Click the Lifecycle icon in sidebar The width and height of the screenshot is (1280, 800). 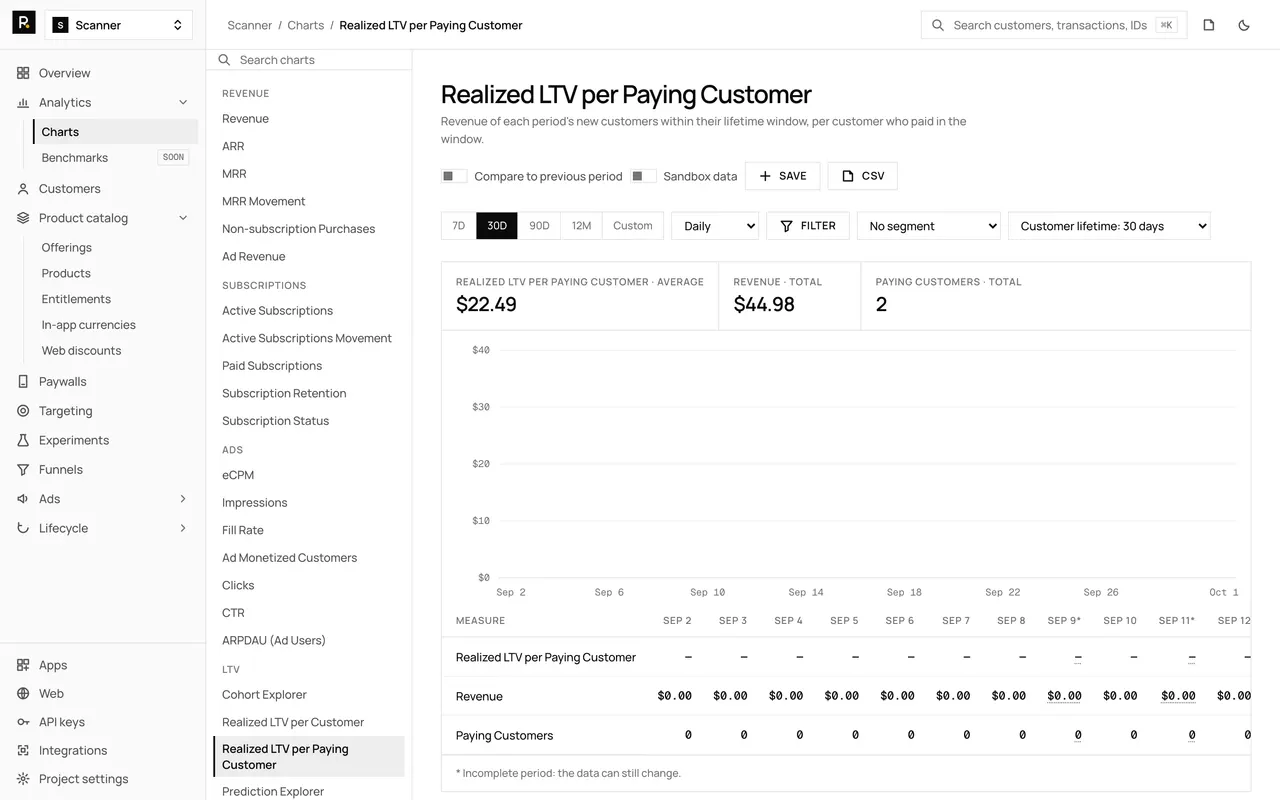[23, 528]
